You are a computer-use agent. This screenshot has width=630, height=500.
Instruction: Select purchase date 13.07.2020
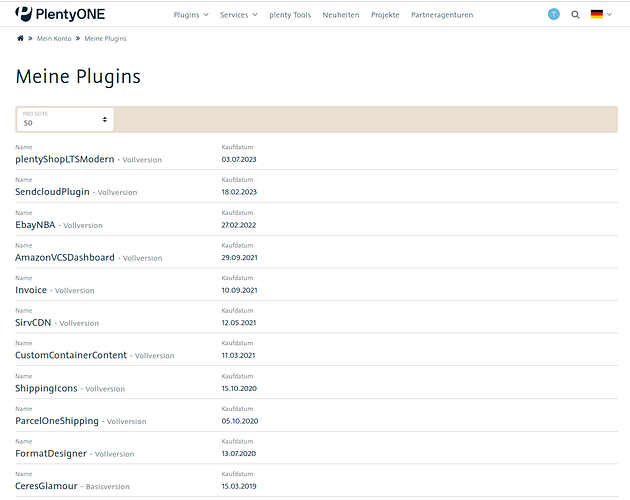coord(239,453)
